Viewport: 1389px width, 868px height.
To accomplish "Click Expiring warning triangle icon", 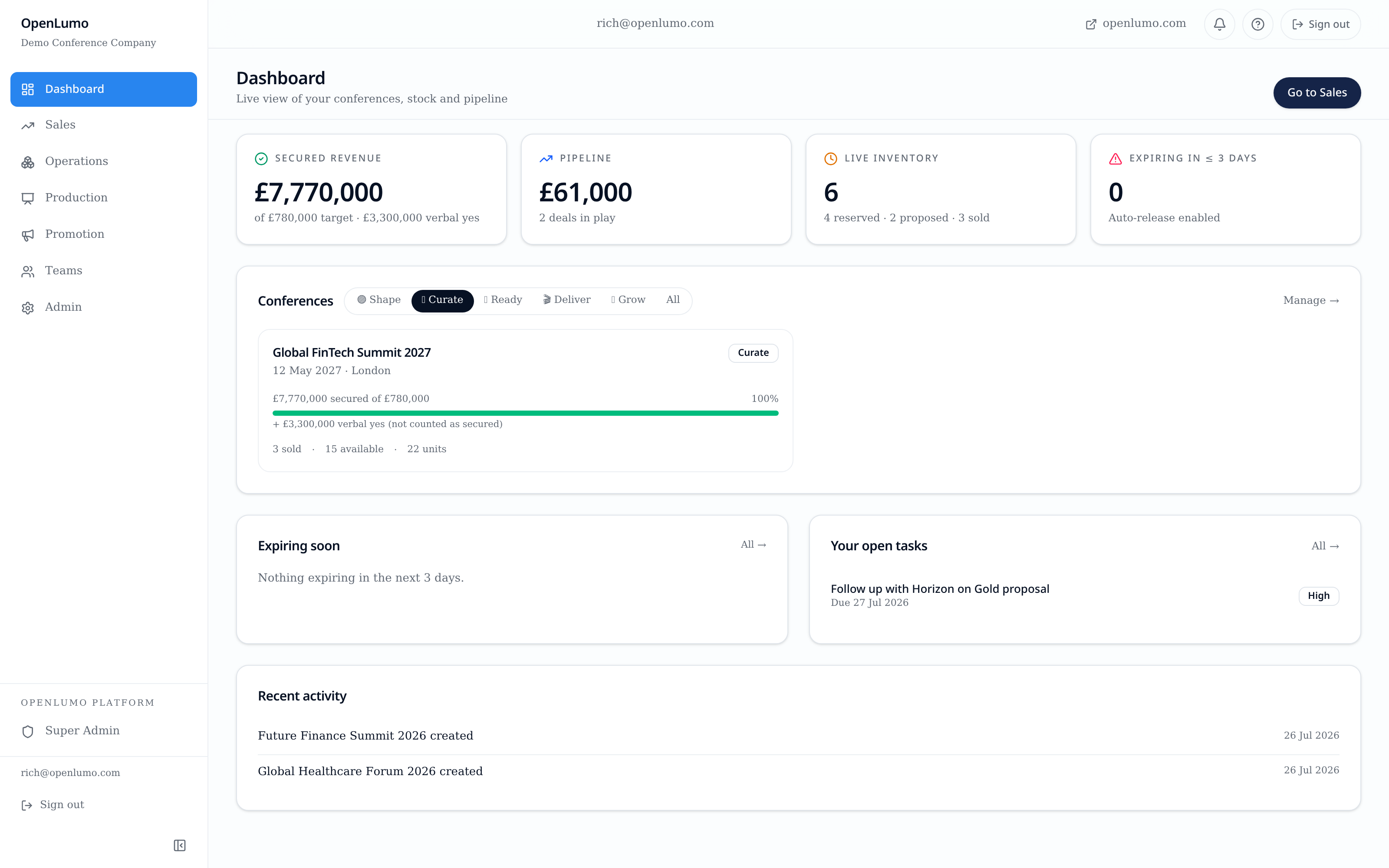I will click(x=1115, y=158).
